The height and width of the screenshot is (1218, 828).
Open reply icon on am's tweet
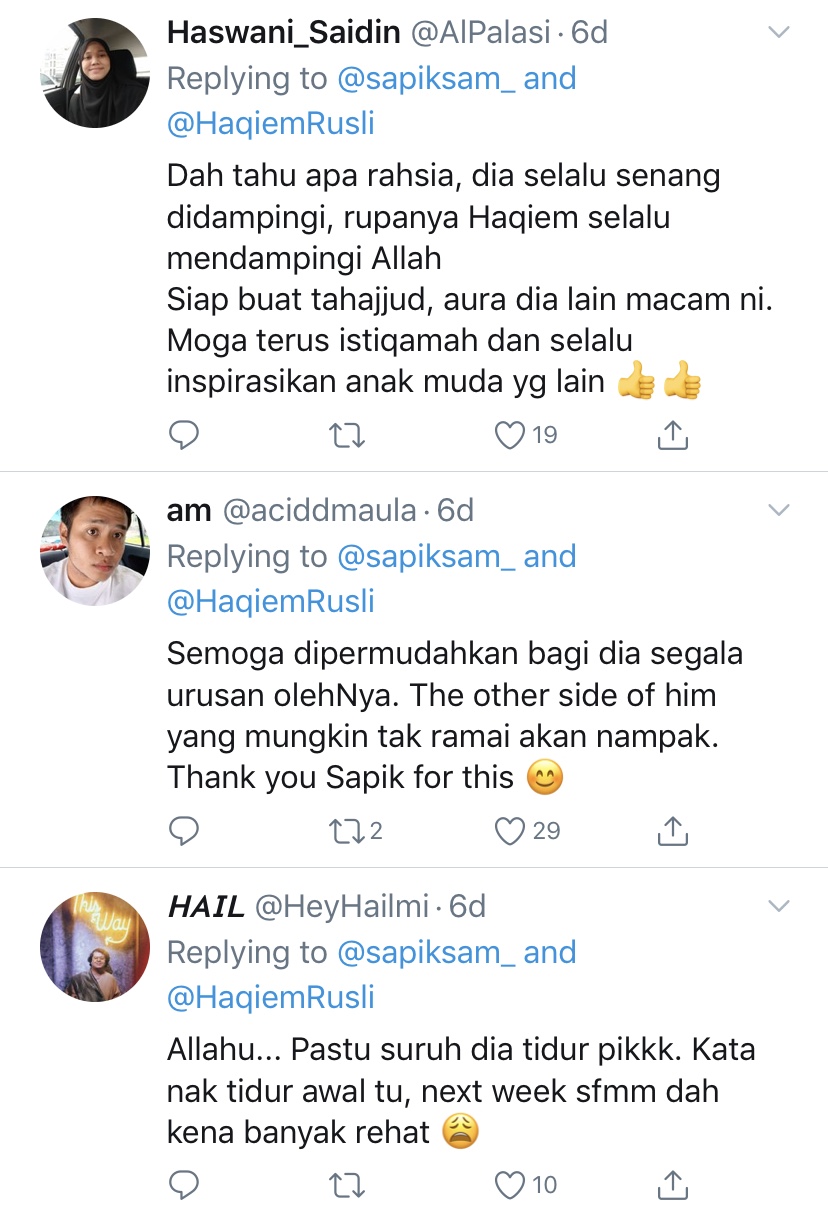(183, 831)
